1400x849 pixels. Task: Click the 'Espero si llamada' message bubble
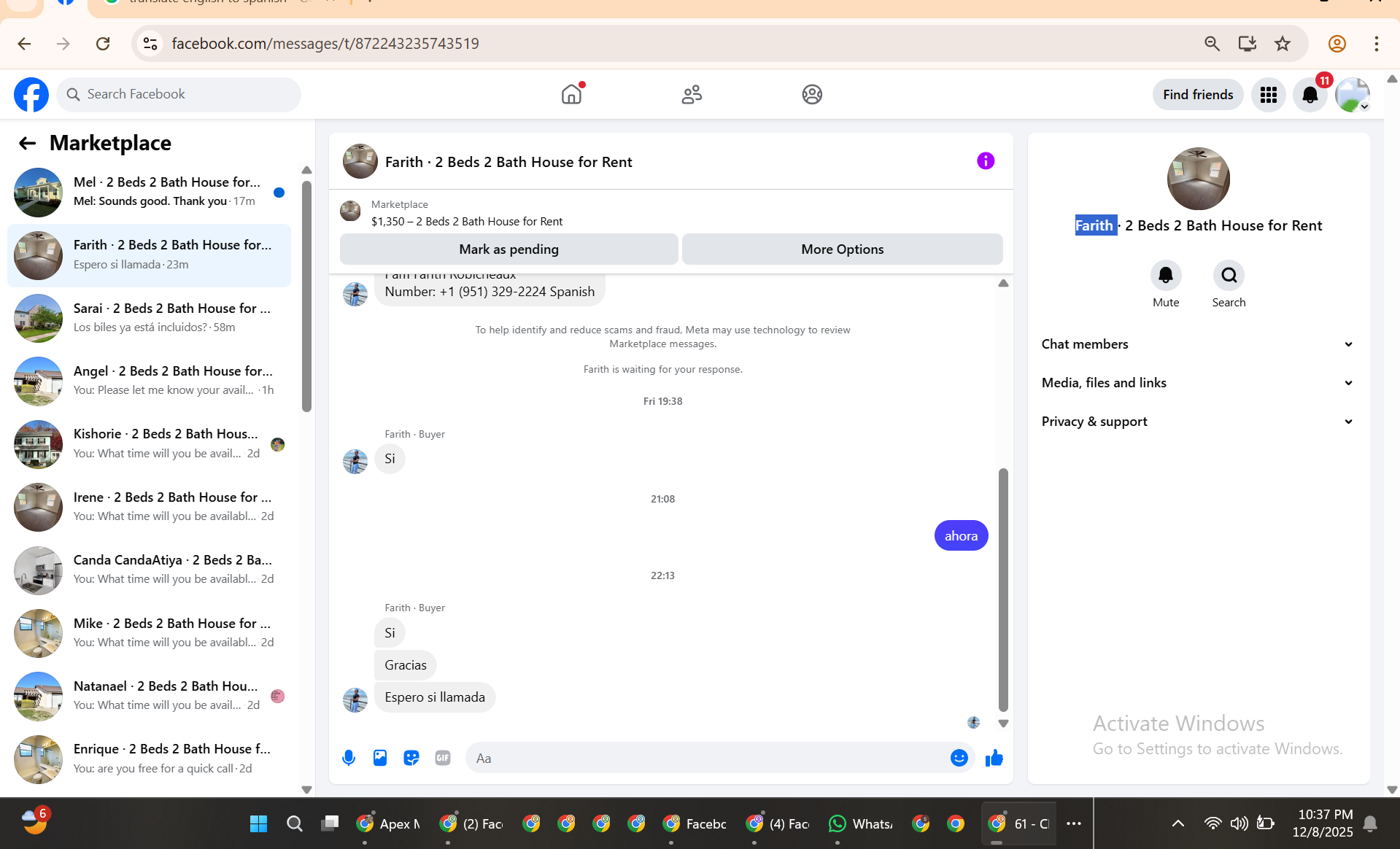(x=435, y=697)
